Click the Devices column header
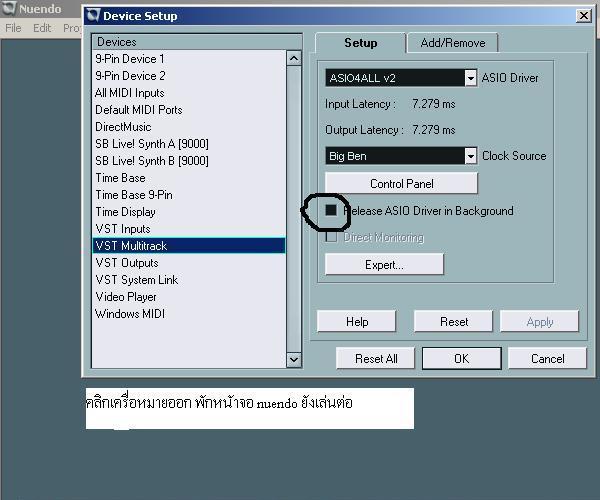Image resolution: width=600 pixels, height=500 pixels. point(197,42)
